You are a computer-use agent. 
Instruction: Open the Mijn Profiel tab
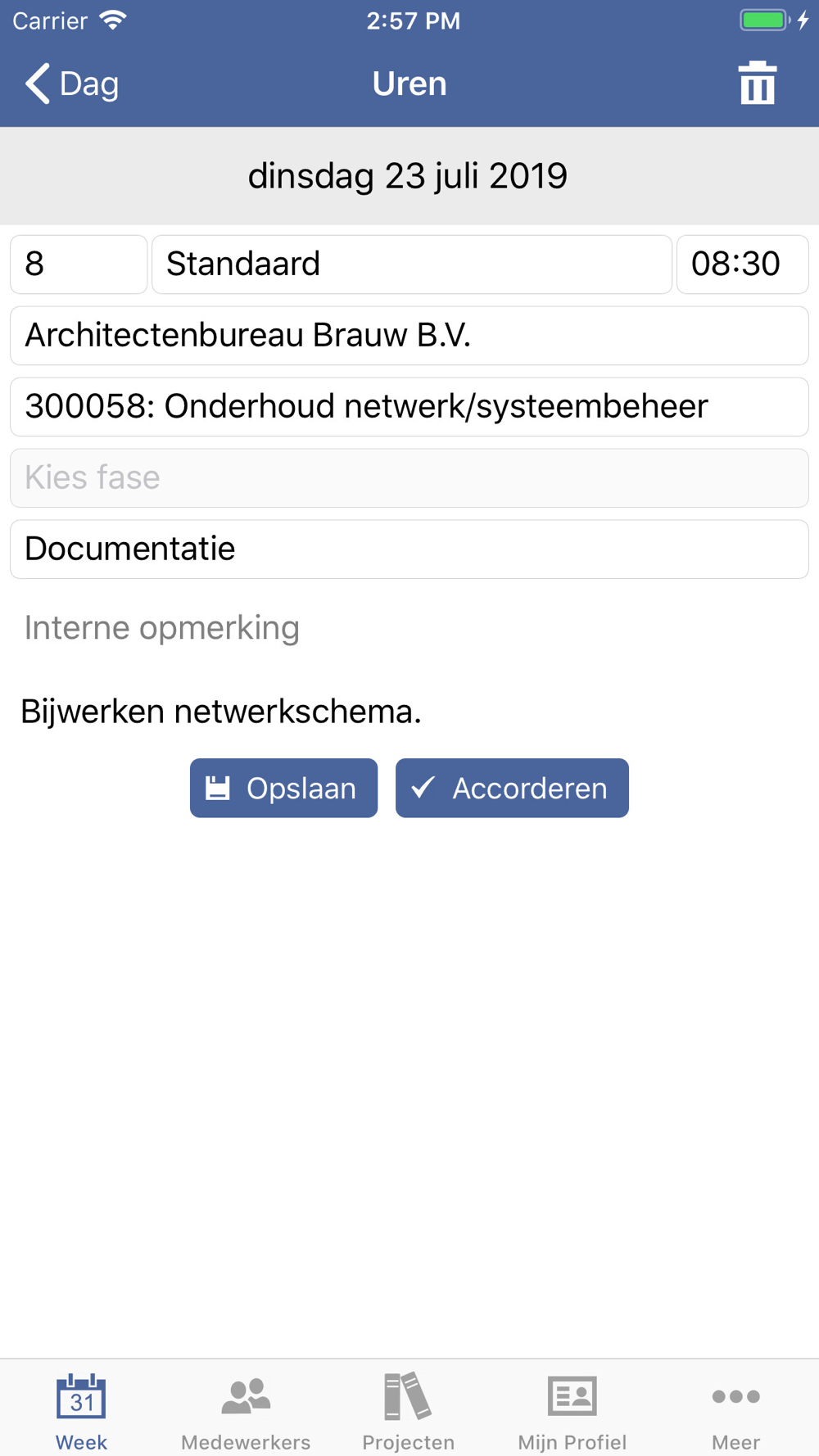click(x=572, y=1410)
